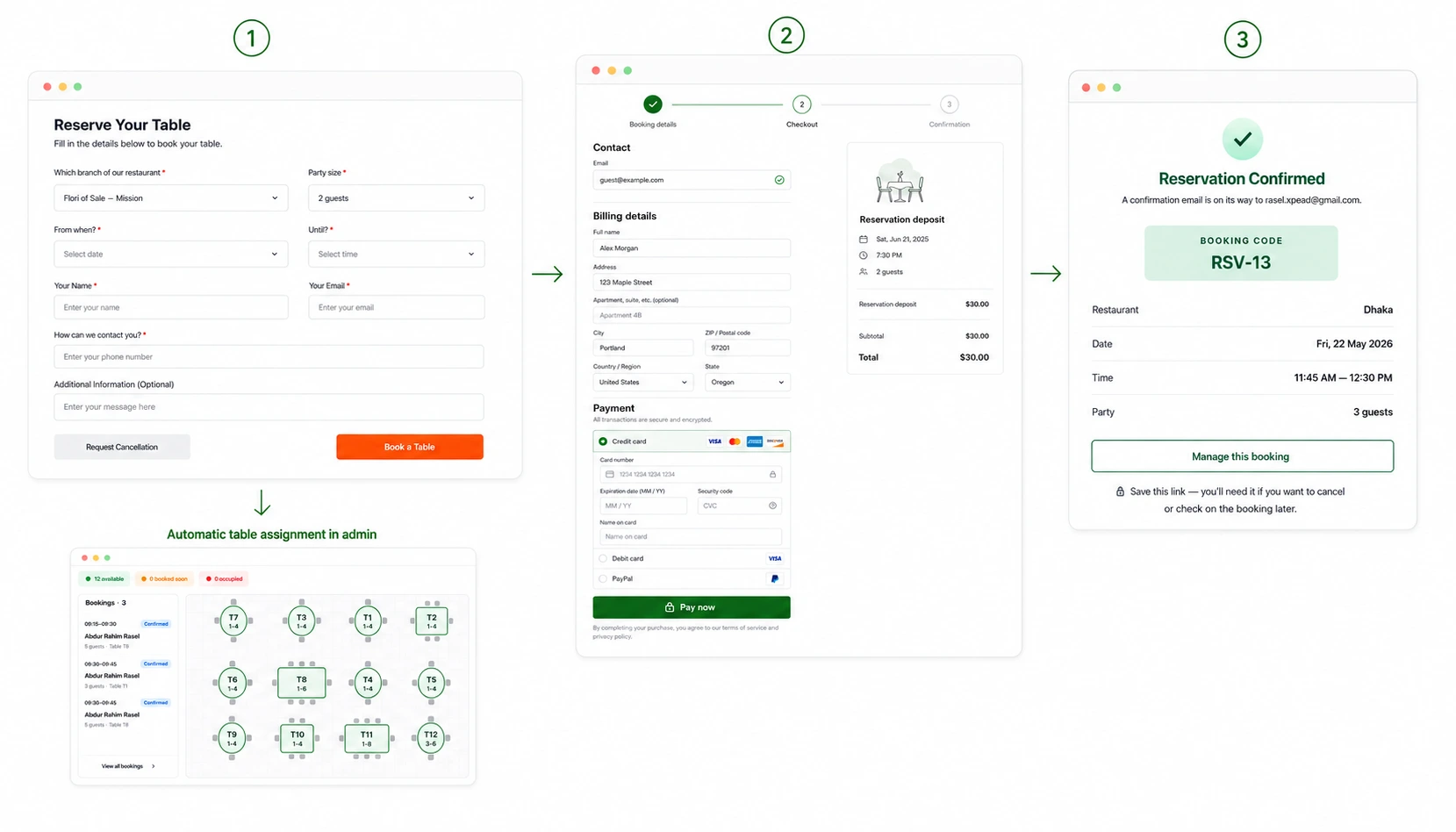Screen dimensions: 1456x832
Task: Select rectangular table T8 on the floor plan
Action: 301,683
